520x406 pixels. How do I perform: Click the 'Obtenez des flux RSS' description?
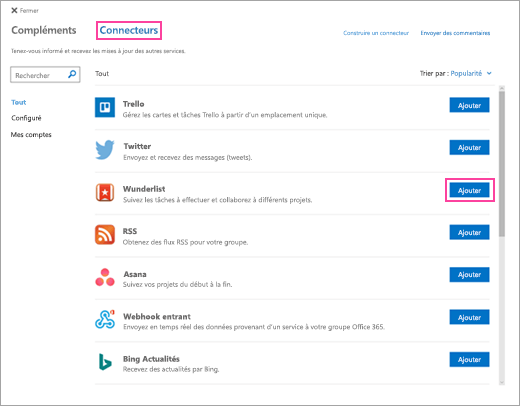tap(185, 242)
